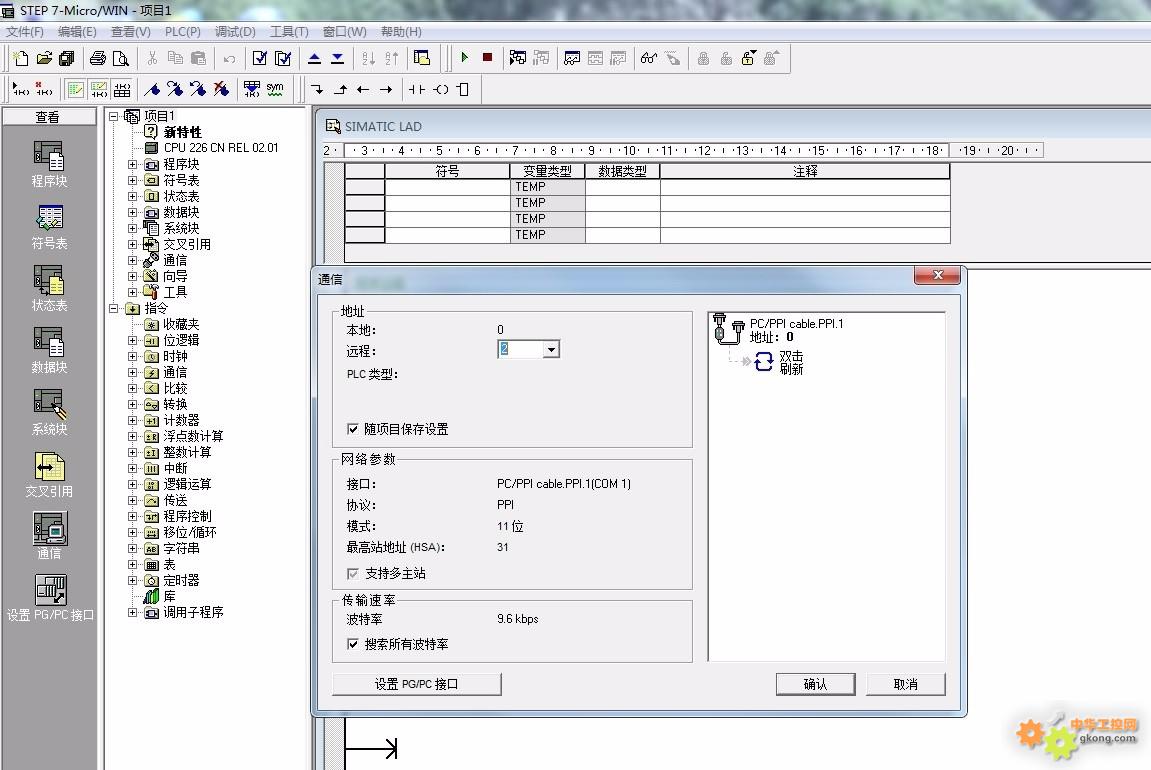Screen dimensions: 1151x770
Task: Click the 设置 PG/PC 接口 button in the dialog
Action: tap(417, 684)
